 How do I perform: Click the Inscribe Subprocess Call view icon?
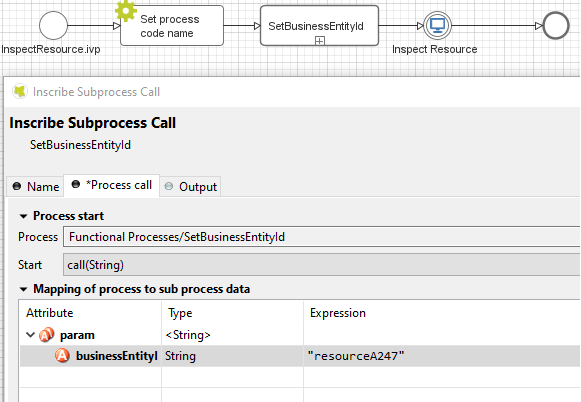[20, 92]
